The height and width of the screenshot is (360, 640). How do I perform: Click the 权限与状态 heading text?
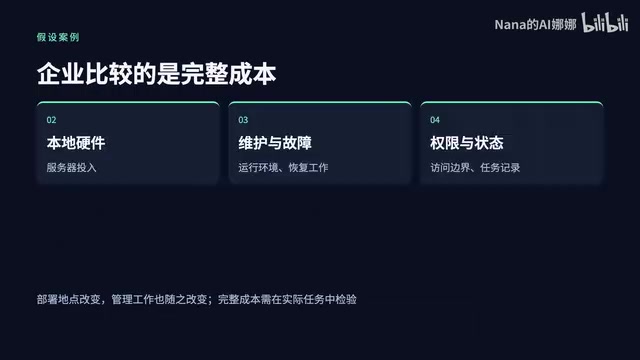point(467,143)
